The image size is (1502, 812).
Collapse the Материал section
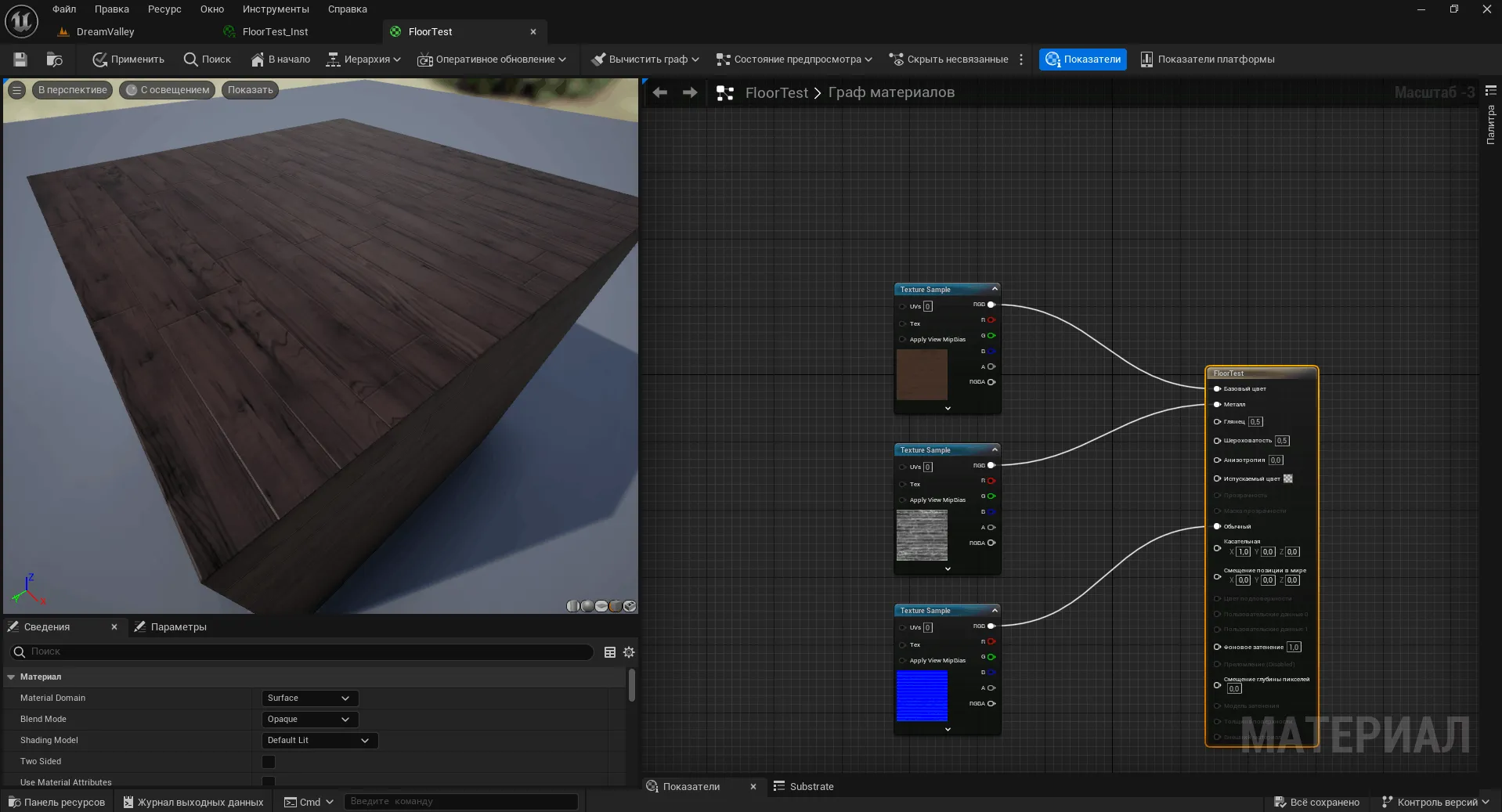point(12,677)
